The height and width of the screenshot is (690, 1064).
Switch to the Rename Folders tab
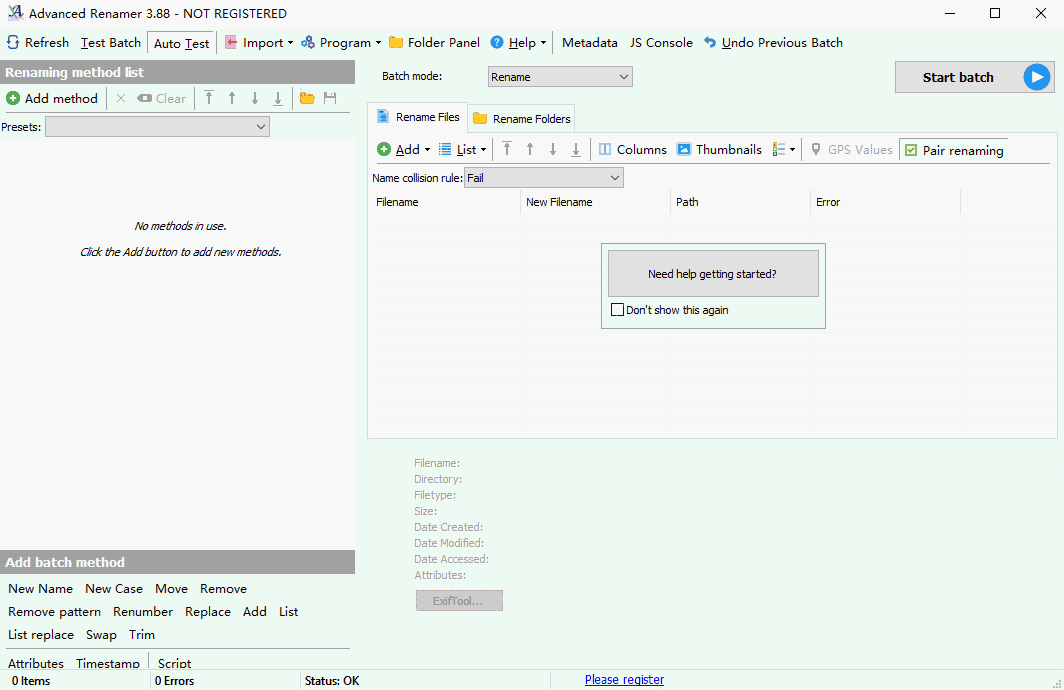[521, 119]
